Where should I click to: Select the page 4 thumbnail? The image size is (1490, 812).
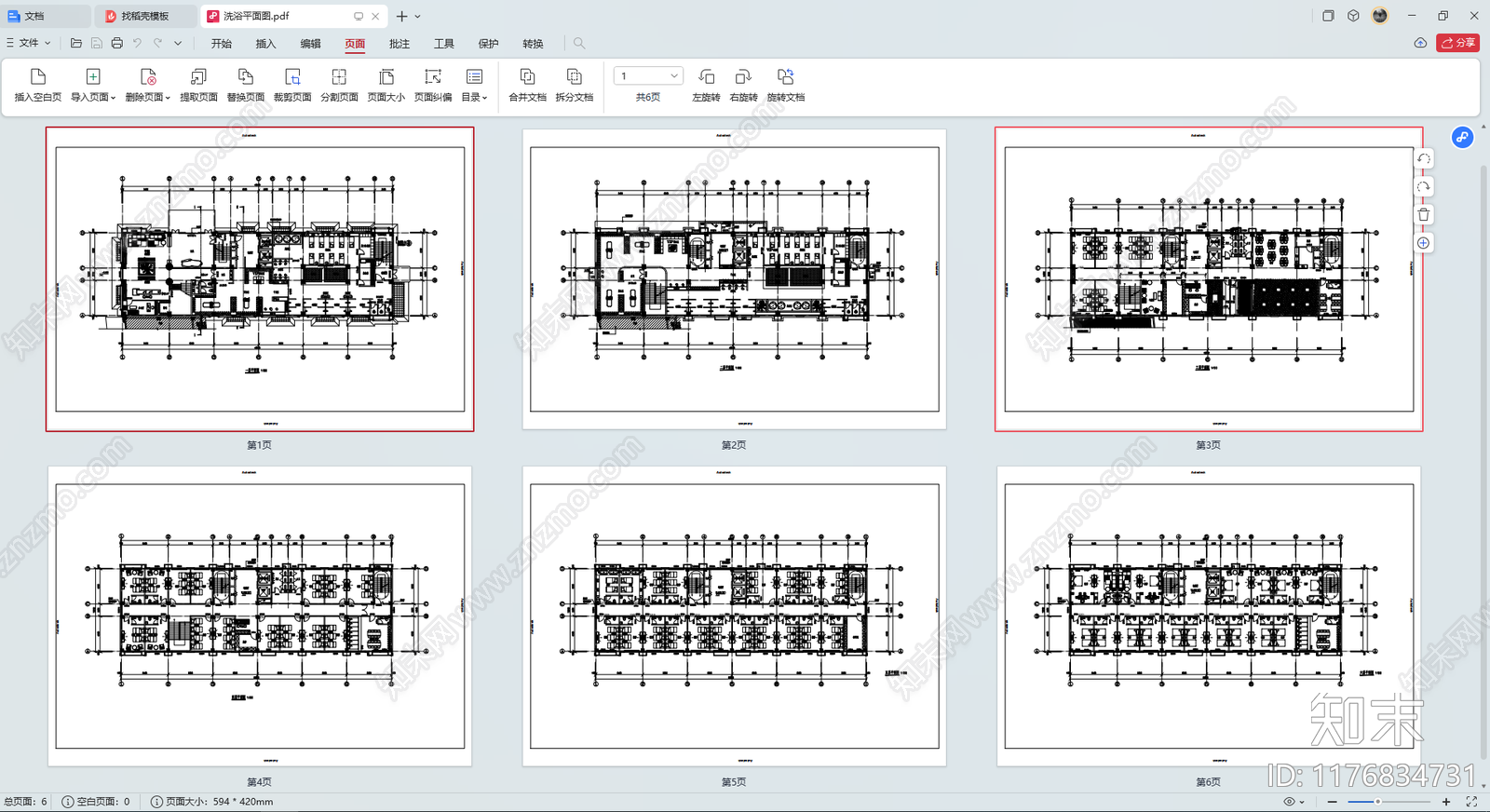pyautogui.click(x=260, y=616)
